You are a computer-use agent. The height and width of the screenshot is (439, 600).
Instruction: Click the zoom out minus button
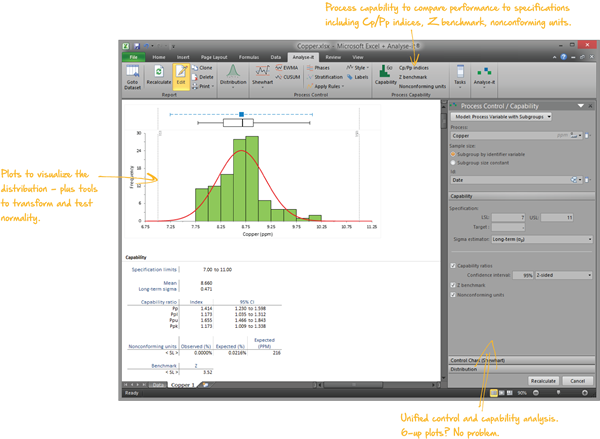536,393
